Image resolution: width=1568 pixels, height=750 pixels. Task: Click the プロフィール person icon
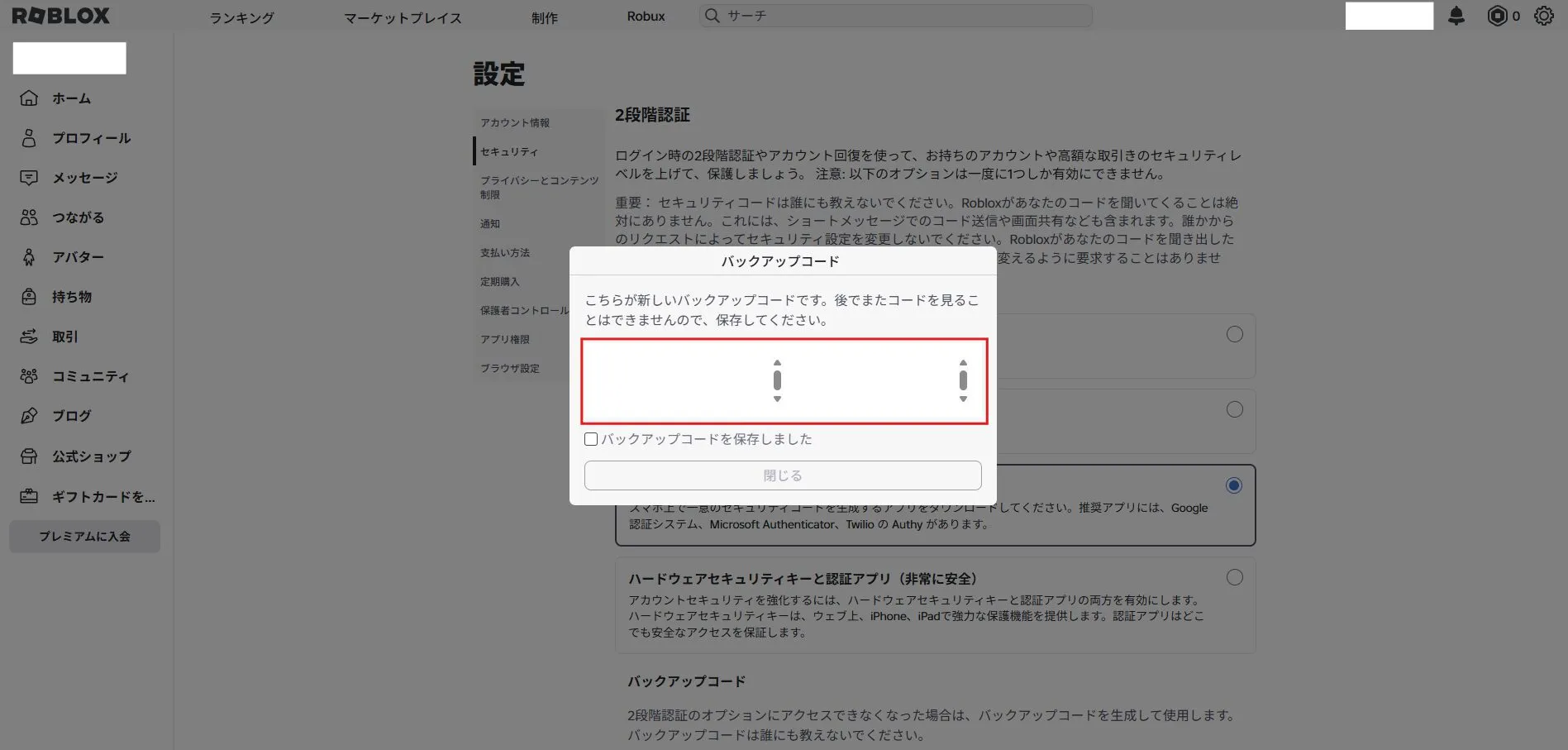pyautogui.click(x=29, y=137)
